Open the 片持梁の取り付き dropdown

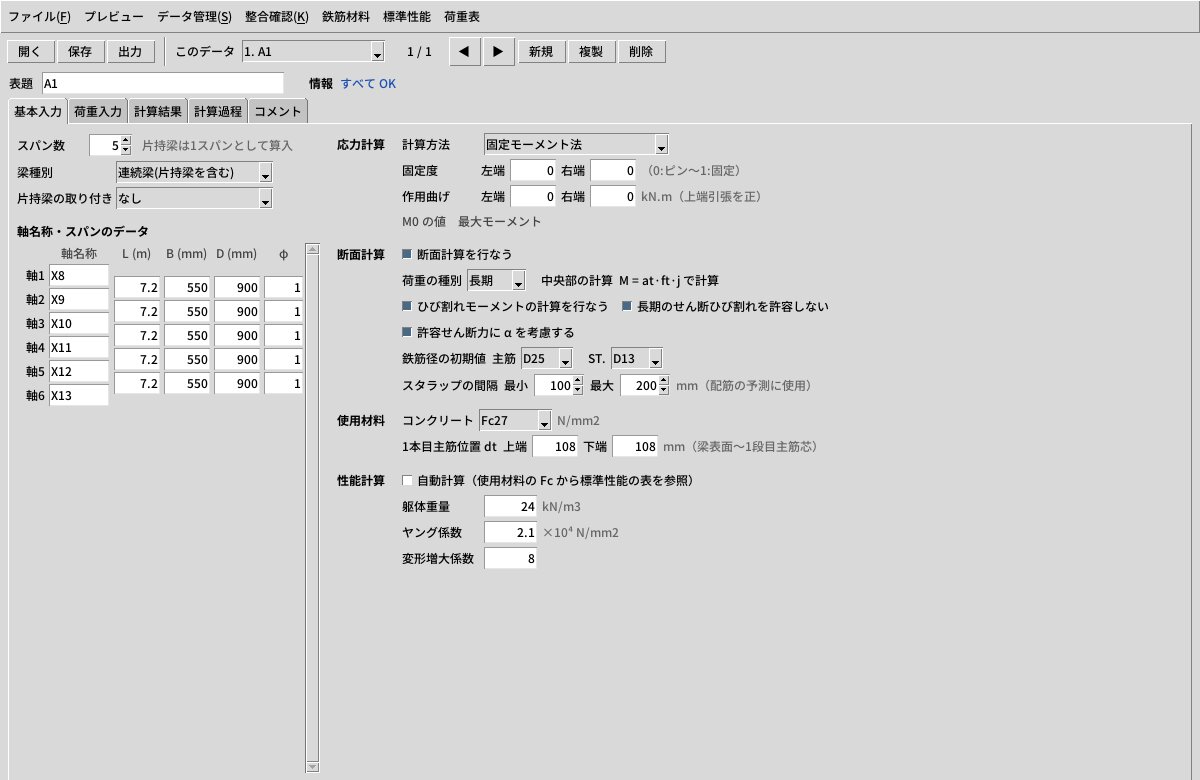pyautogui.click(x=194, y=199)
